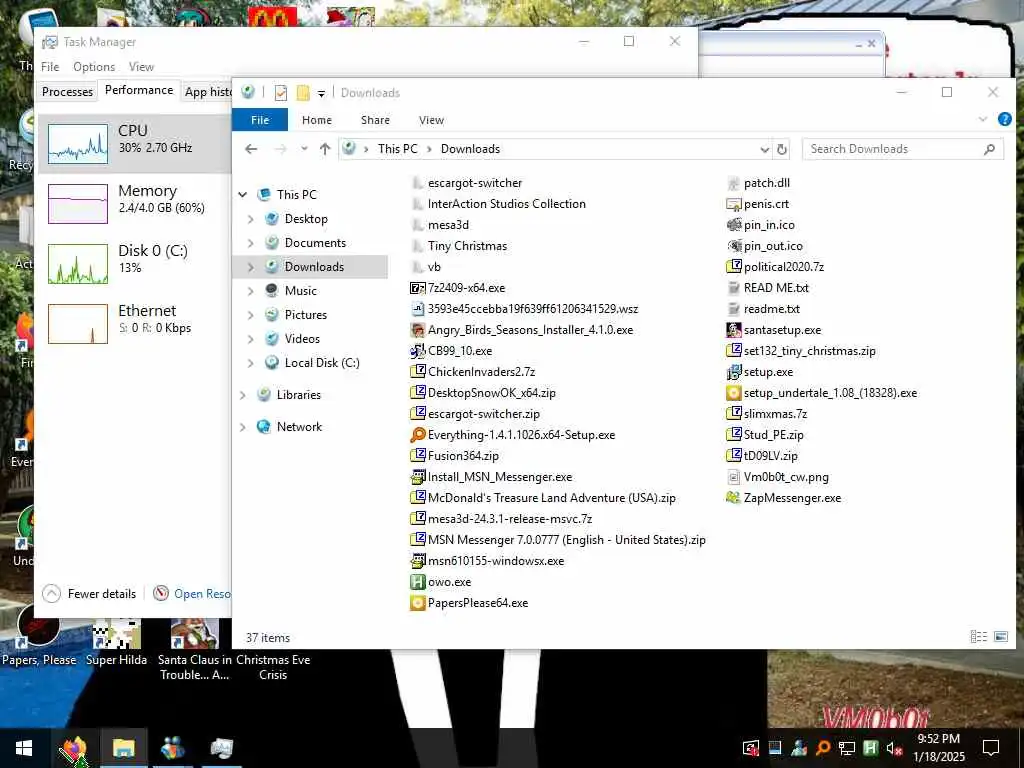Open the Start menu
Screen dimensions: 1024x768
click(x=24, y=748)
